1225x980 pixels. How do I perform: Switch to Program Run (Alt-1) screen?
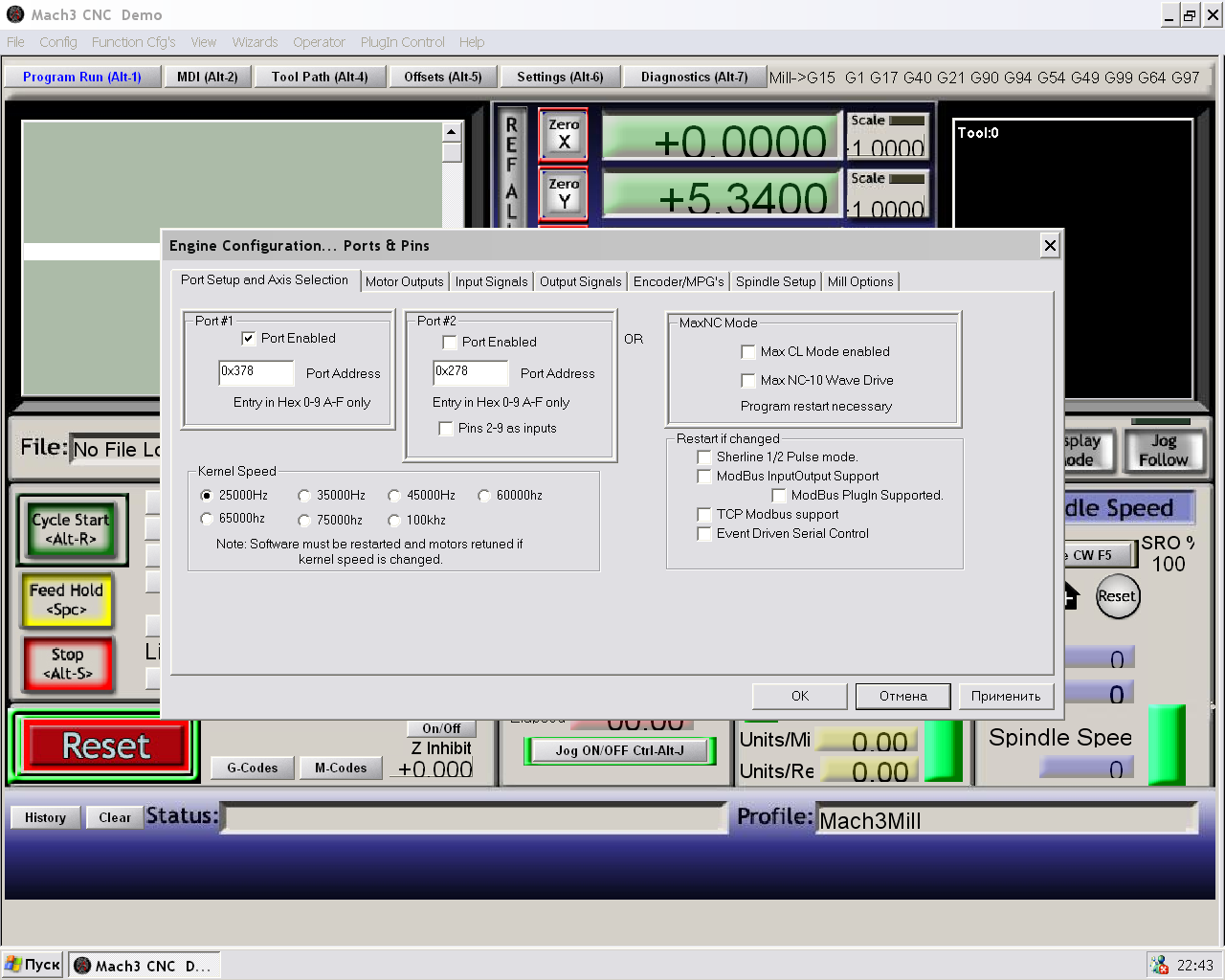[82, 77]
